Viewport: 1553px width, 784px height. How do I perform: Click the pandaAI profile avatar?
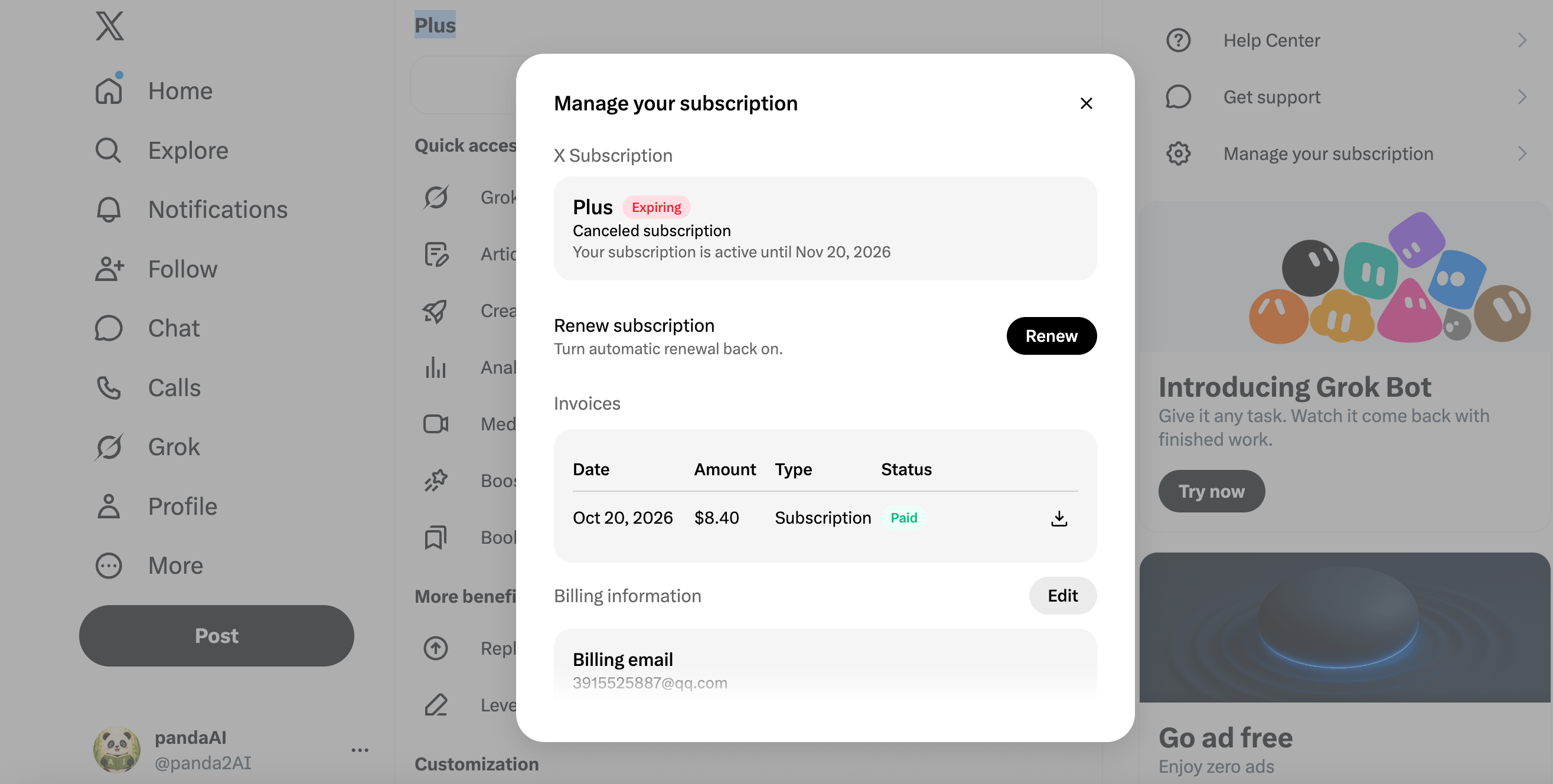tap(116, 750)
